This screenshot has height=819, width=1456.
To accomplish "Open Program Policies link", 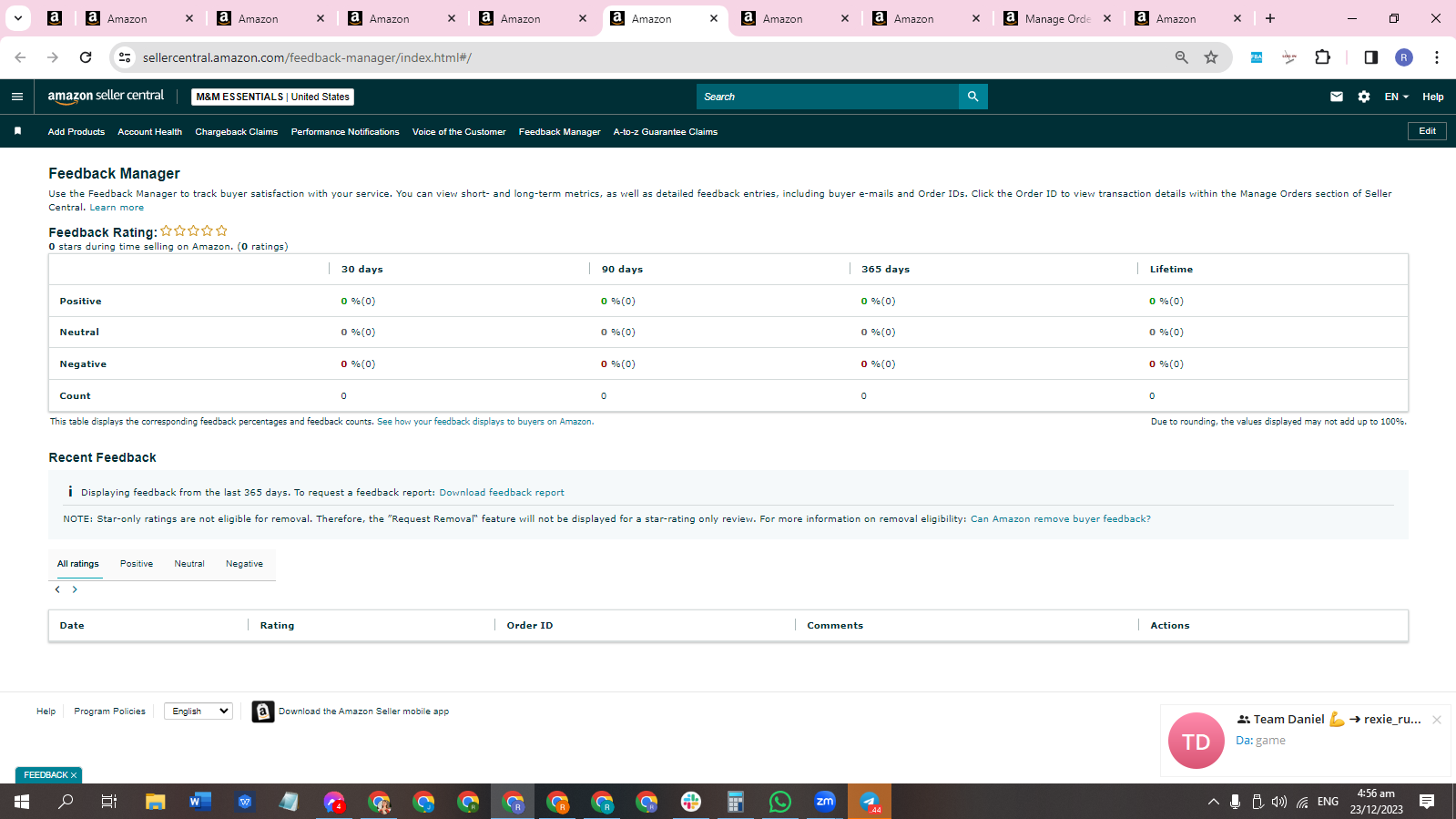I will point(109,712).
